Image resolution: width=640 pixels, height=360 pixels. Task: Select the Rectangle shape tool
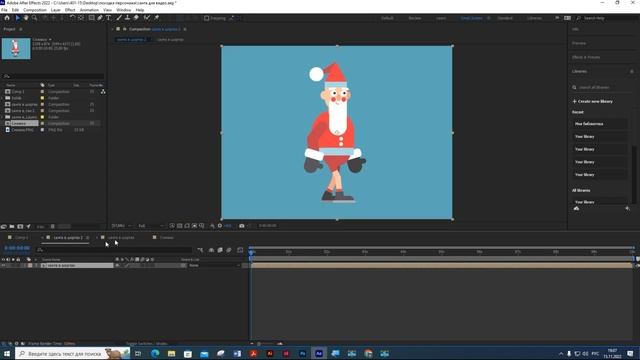coord(91,18)
